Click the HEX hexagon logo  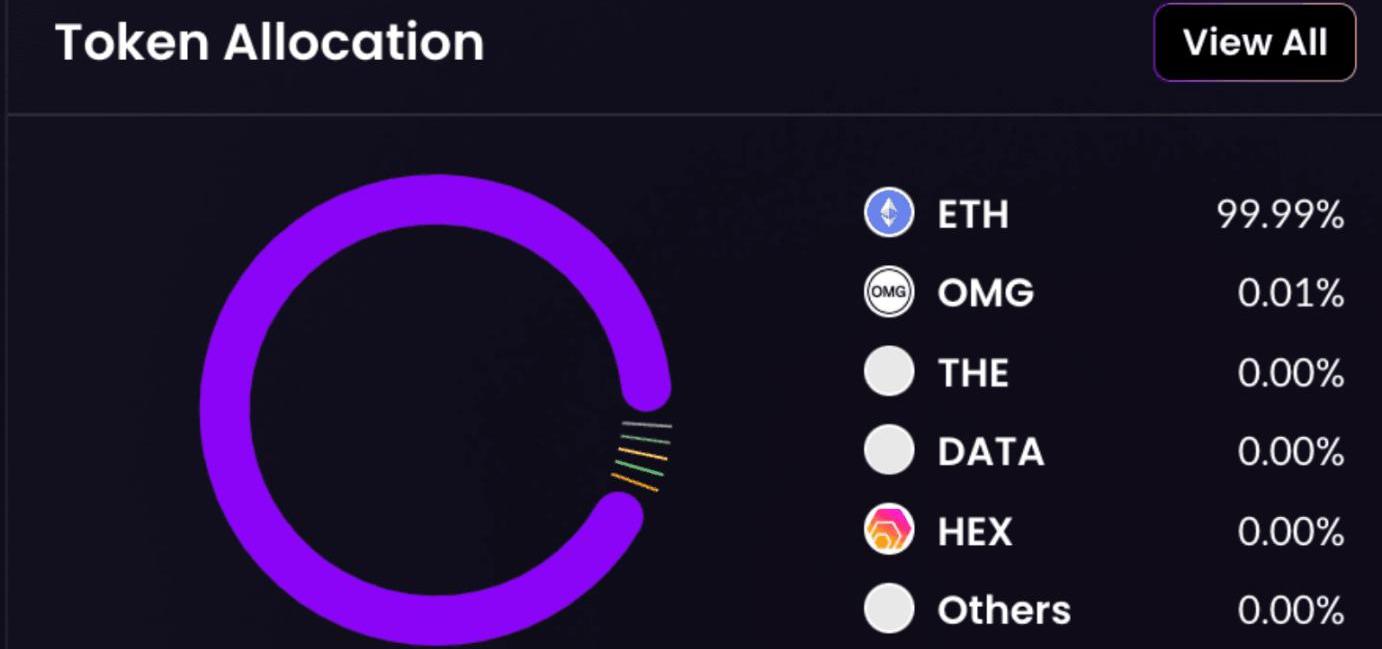point(888,530)
